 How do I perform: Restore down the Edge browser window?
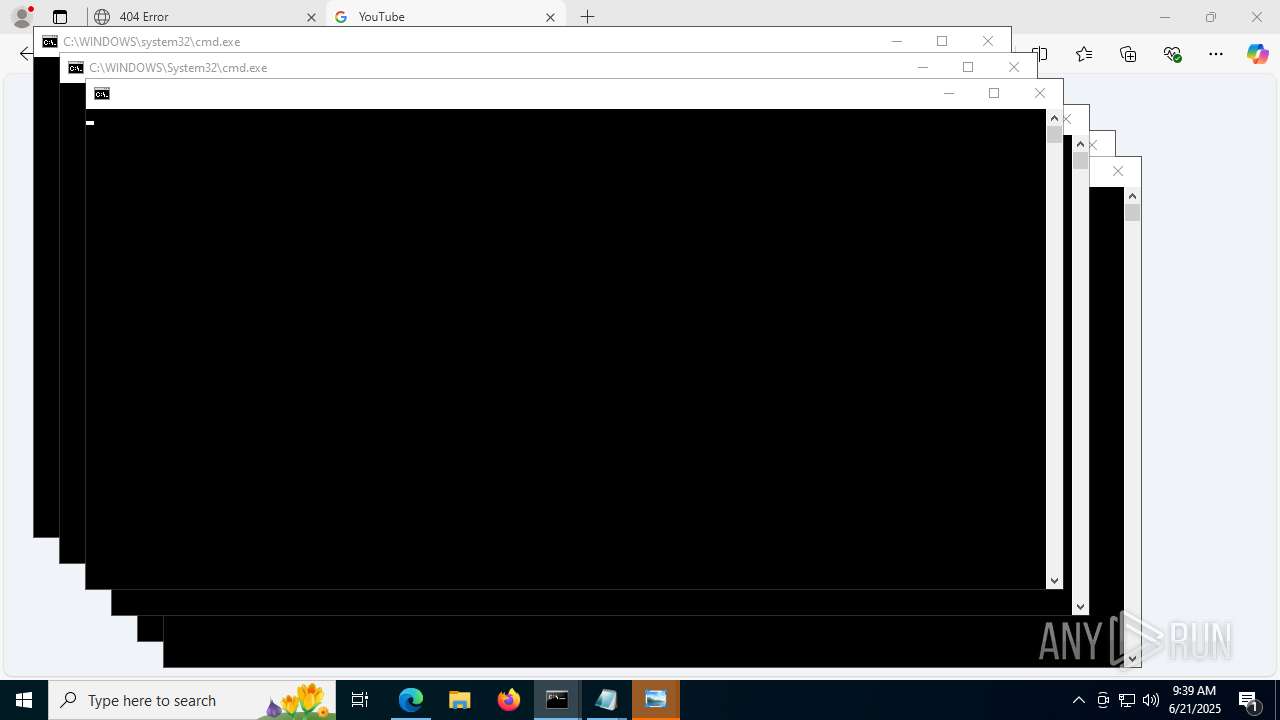coord(1210,17)
